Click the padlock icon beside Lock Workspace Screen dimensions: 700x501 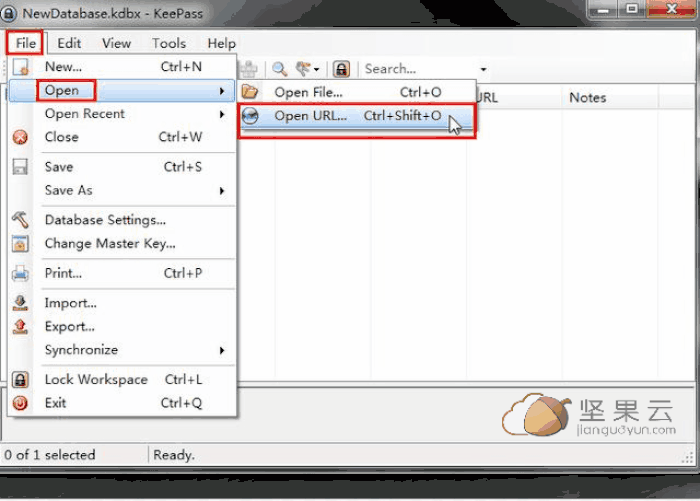(20, 380)
